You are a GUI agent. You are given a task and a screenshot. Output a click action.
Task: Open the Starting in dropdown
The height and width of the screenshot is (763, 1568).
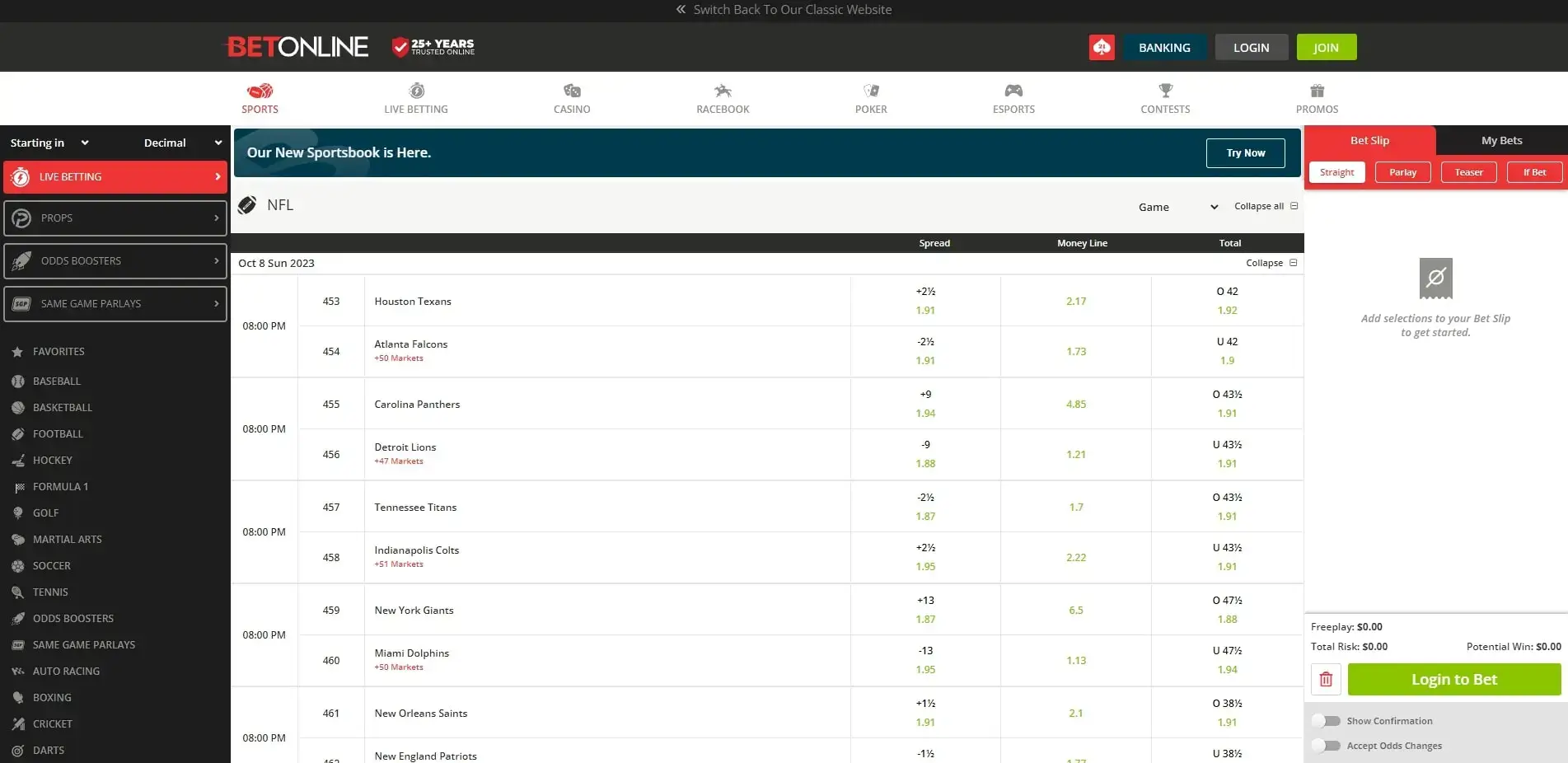[x=49, y=143]
